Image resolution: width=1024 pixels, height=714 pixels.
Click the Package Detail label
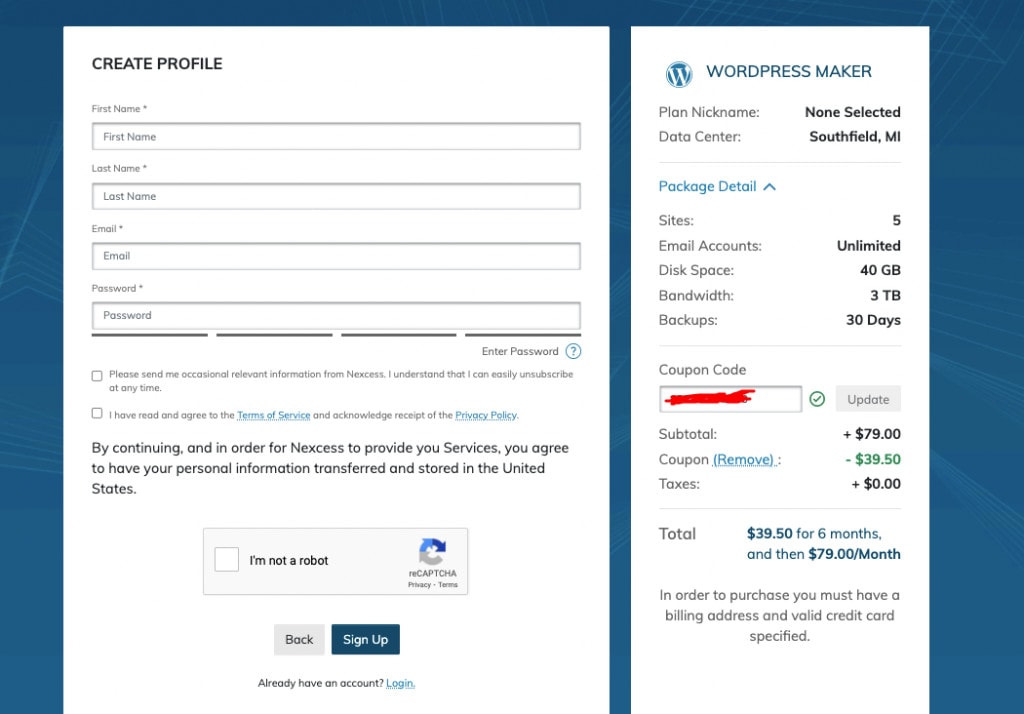click(707, 186)
